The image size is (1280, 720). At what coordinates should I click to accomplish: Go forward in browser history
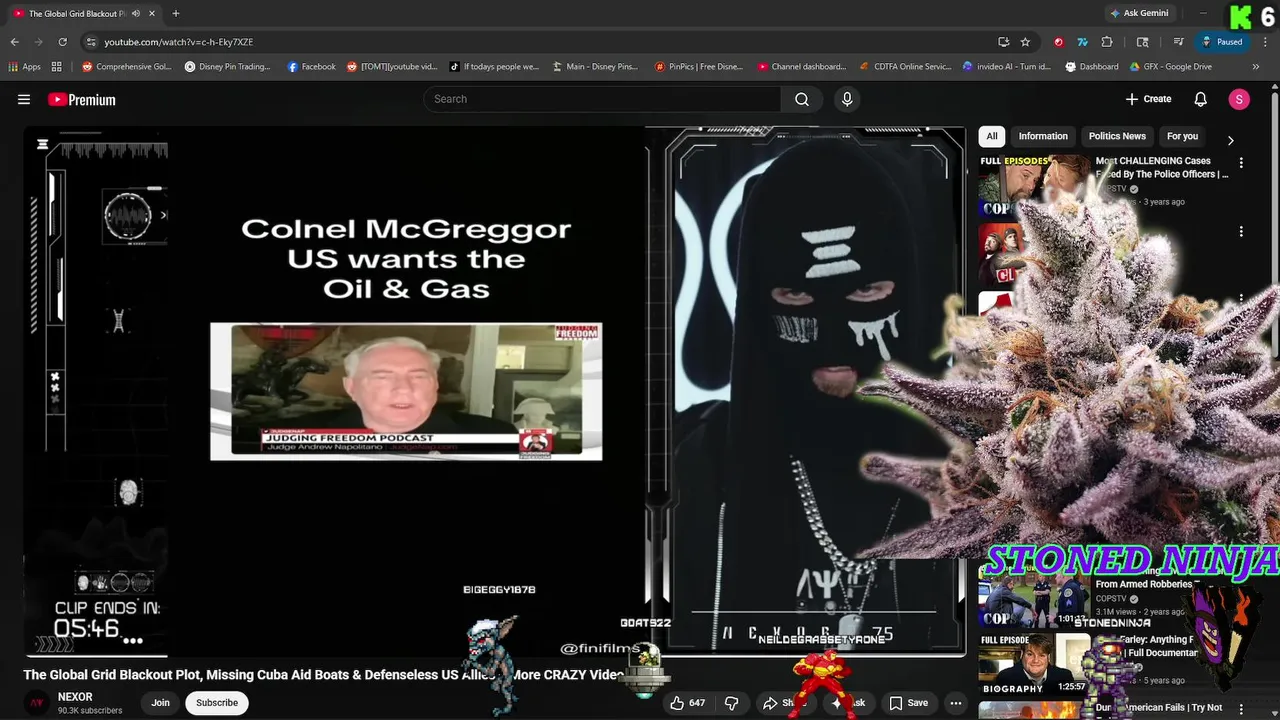(38, 42)
